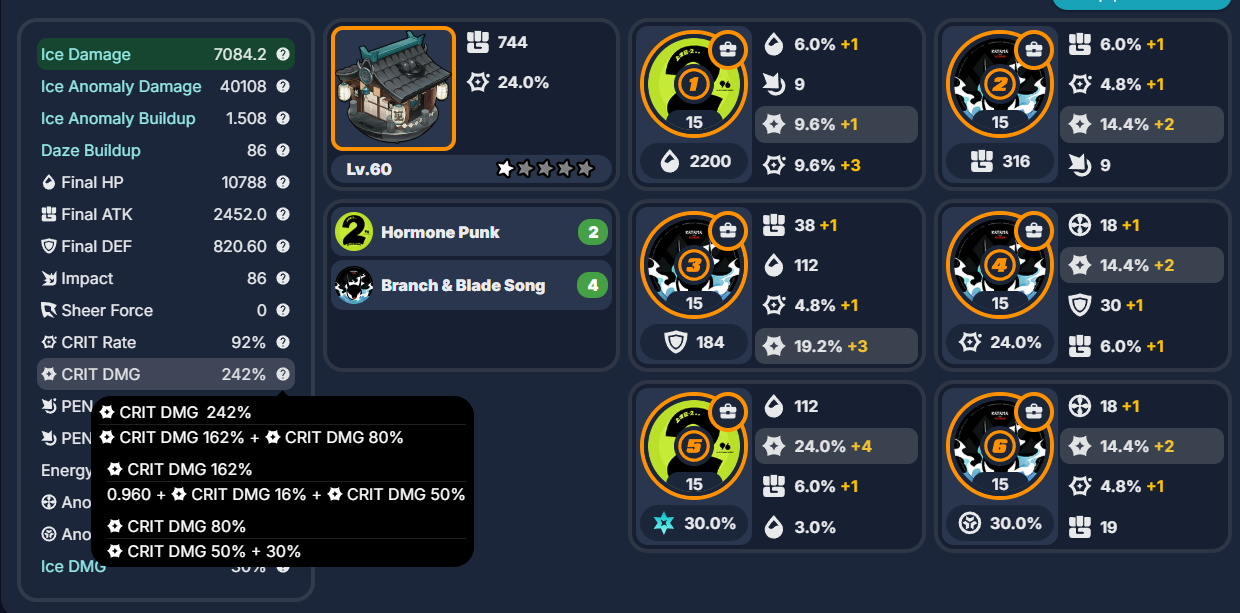Click disc 5 highlighted 24.0% CRIT DMG substat
The height and width of the screenshot is (613, 1240).
(836, 446)
